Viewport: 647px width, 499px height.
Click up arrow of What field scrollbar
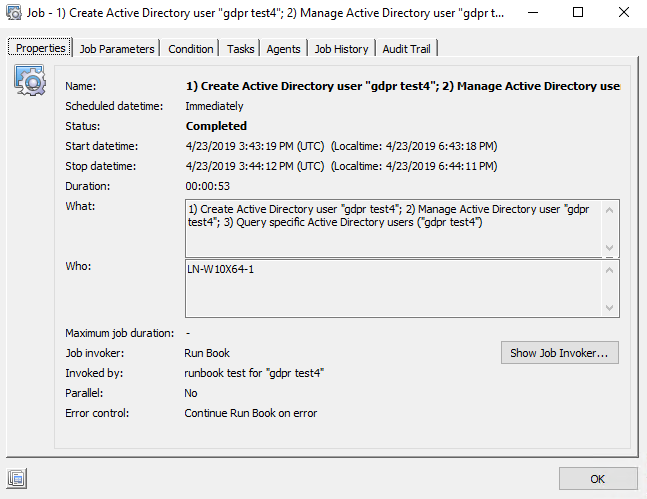(610, 209)
